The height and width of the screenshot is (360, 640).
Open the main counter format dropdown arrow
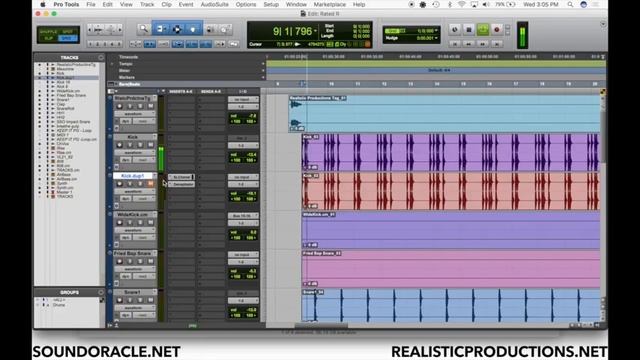pyautogui.click(x=315, y=31)
